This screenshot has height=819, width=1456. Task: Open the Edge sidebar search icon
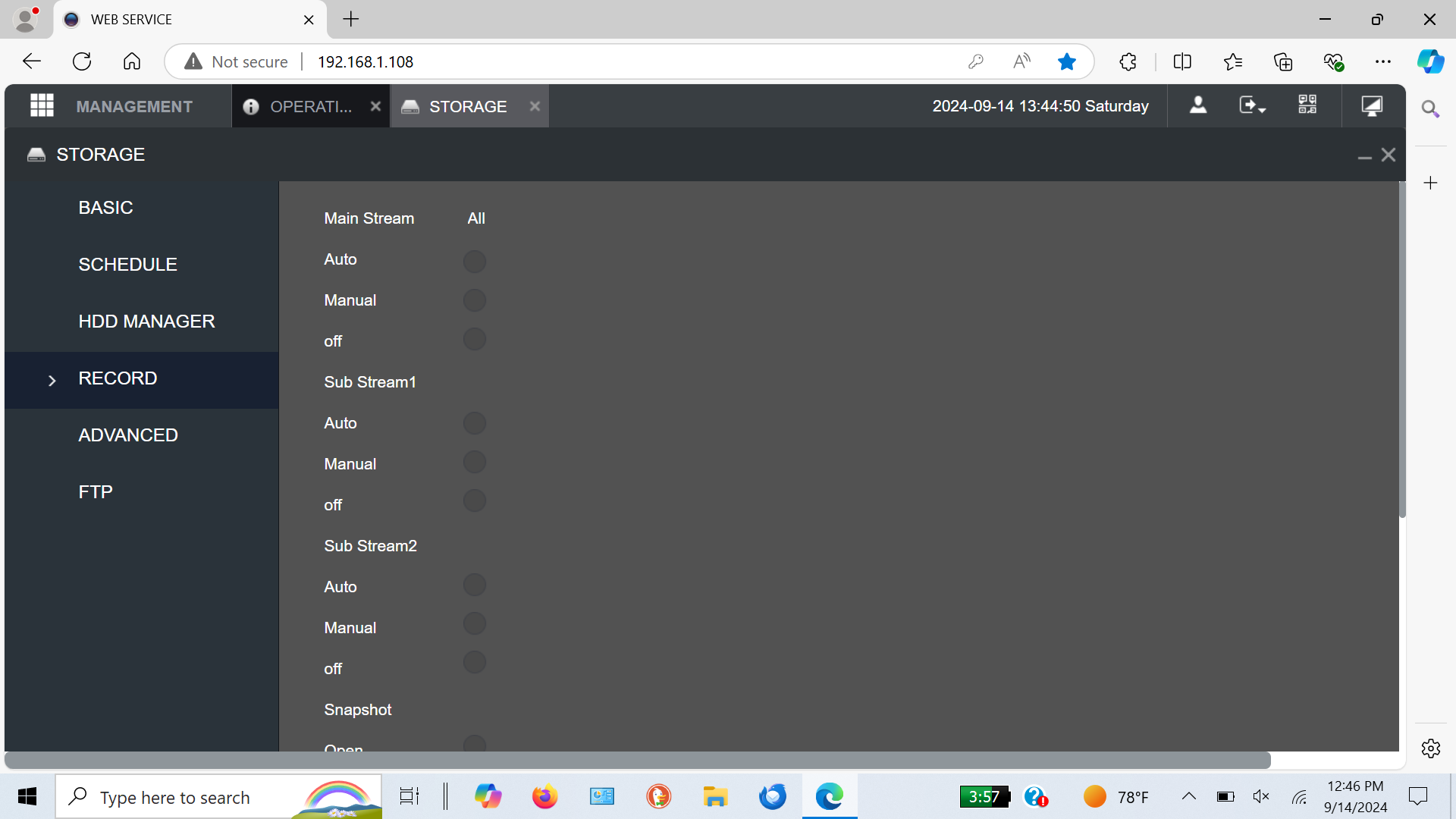[x=1430, y=109]
